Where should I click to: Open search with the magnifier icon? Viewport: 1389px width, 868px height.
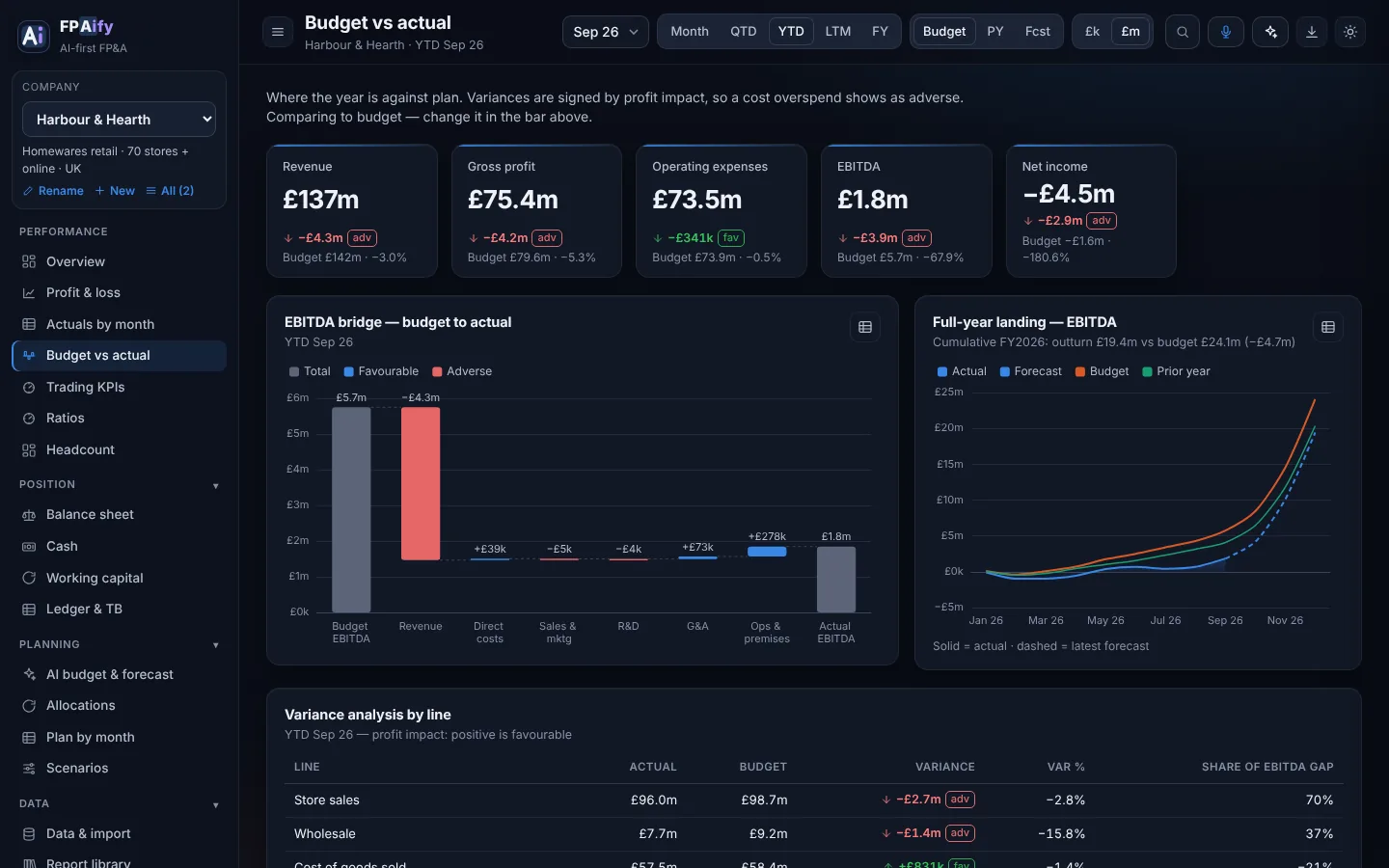pyautogui.click(x=1183, y=32)
